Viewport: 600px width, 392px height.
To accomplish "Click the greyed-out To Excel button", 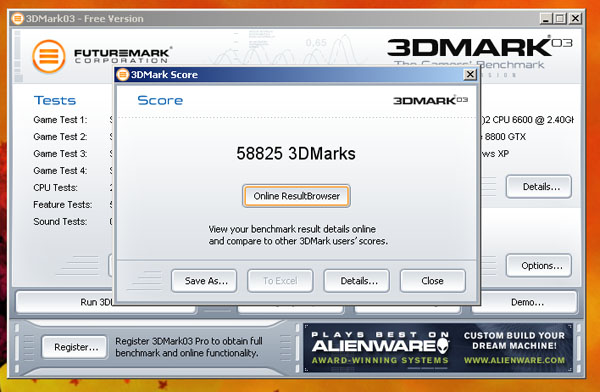I will click(x=280, y=281).
